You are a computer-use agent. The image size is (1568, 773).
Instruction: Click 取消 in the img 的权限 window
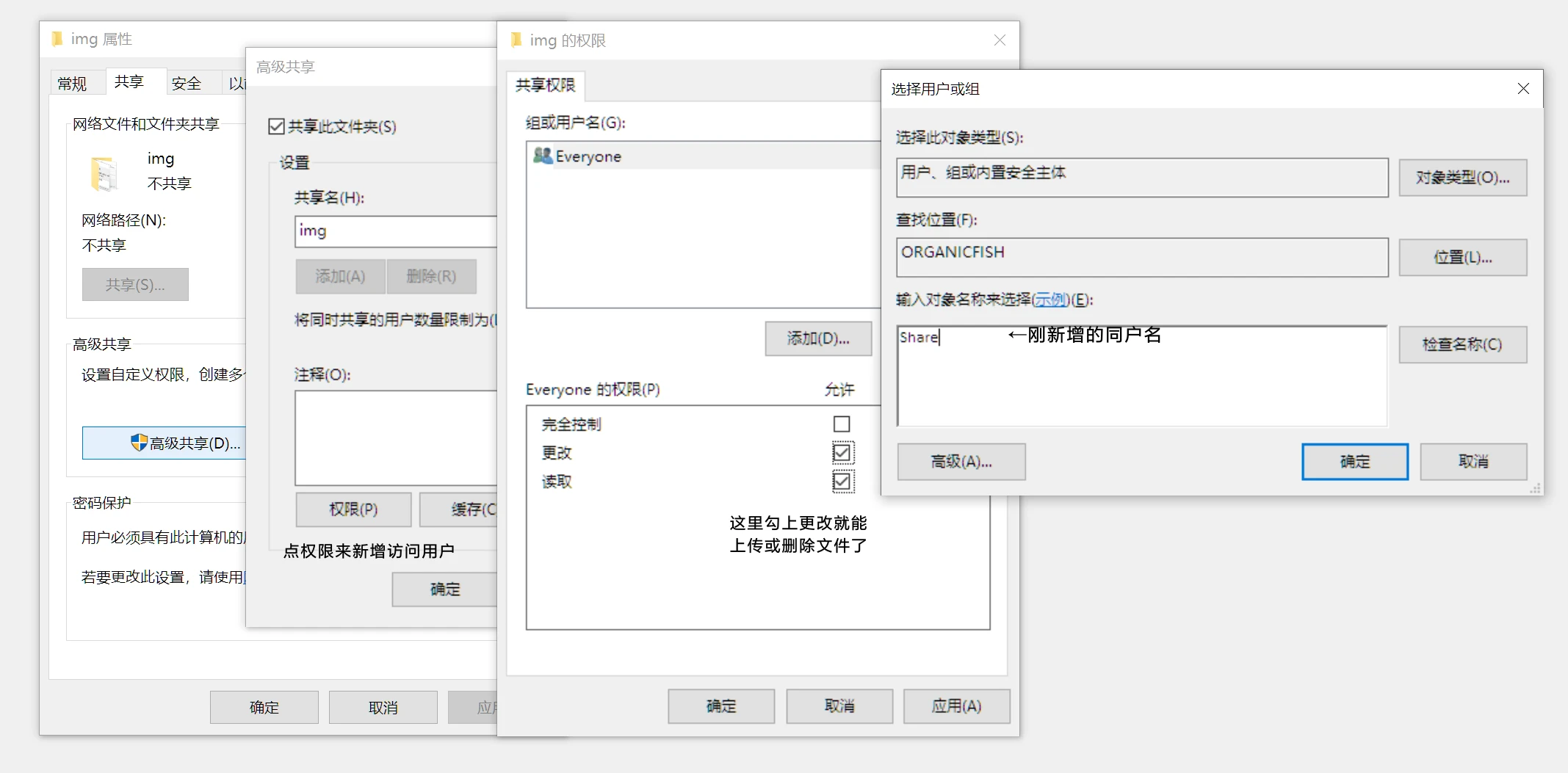point(839,706)
